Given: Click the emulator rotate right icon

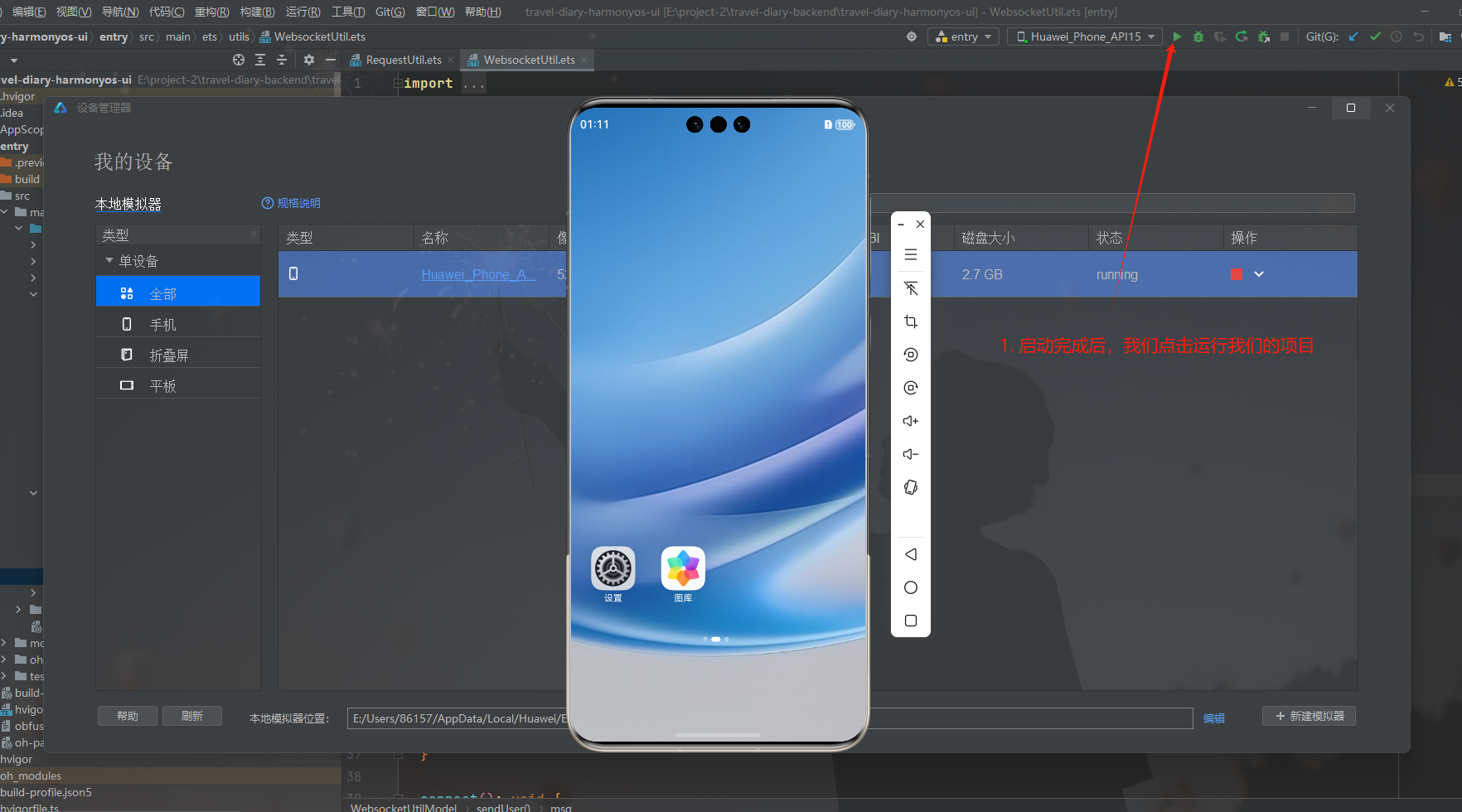Looking at the screenshot, I should (x=911, y=388).
